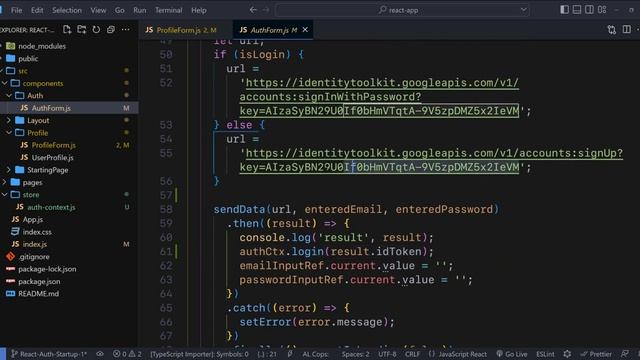Viewport: 640px width, 360px height.
Task: Open index.css in the file tree
Action: pos(37,232)
